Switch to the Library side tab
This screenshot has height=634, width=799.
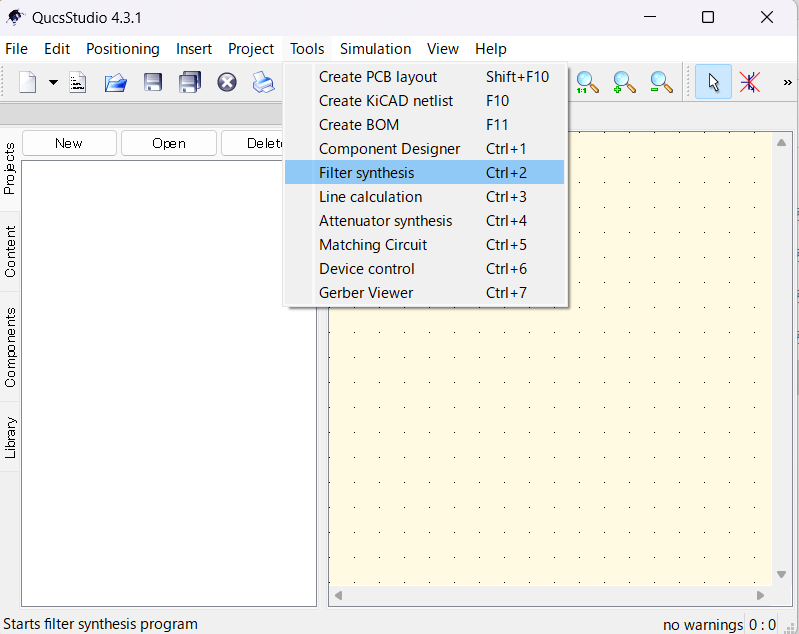10,437
